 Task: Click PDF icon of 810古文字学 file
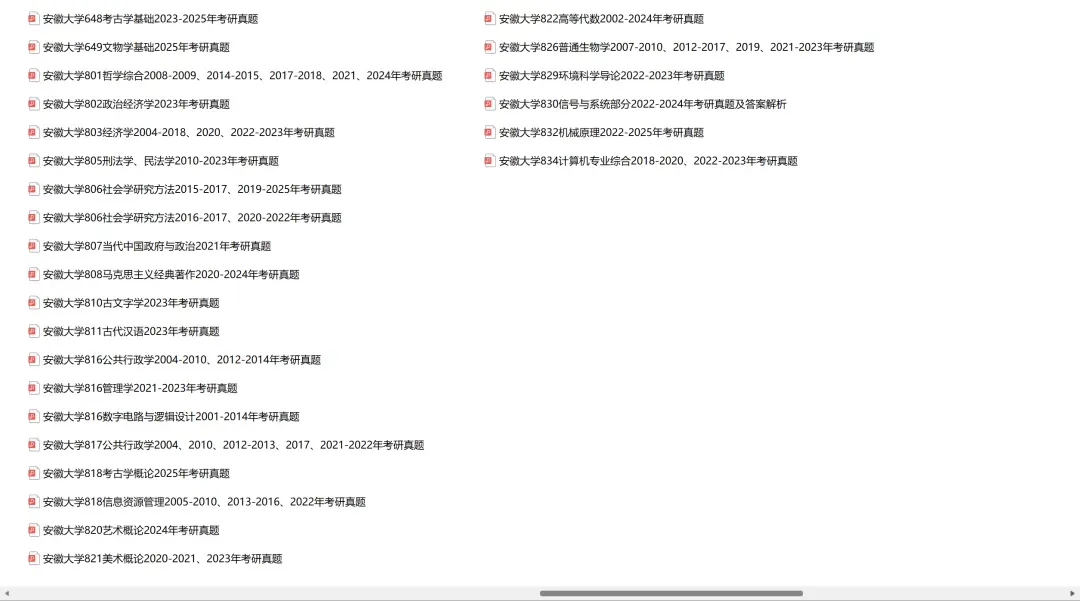pyautogui.click(x=33, y=303)
